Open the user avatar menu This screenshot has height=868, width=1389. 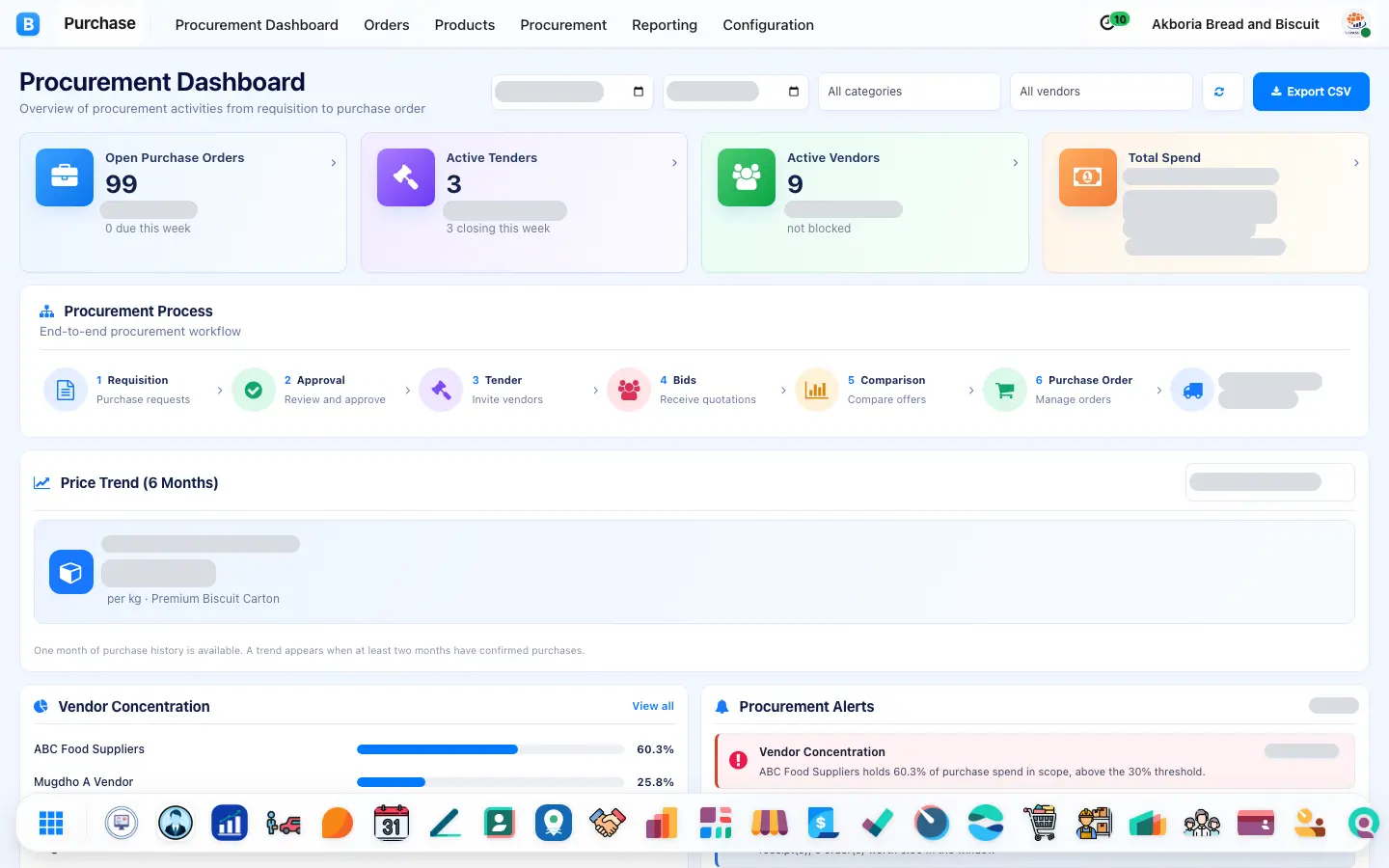pos(1356,24)
